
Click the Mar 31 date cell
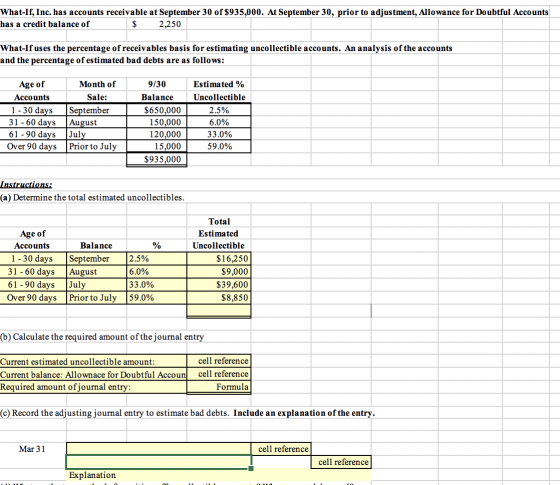click(32, 449)
